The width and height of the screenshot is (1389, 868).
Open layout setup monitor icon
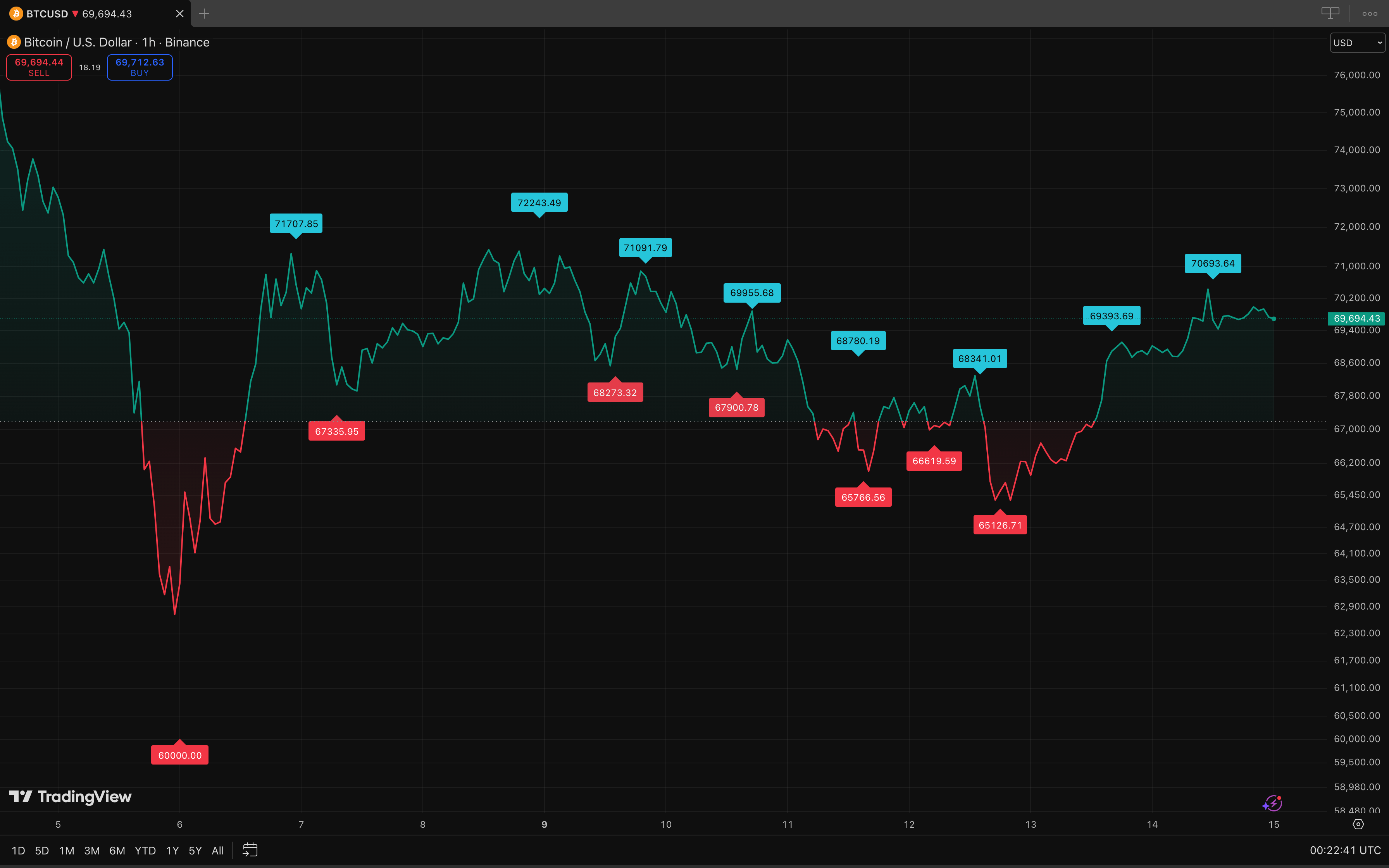[x=1330, y=13]
